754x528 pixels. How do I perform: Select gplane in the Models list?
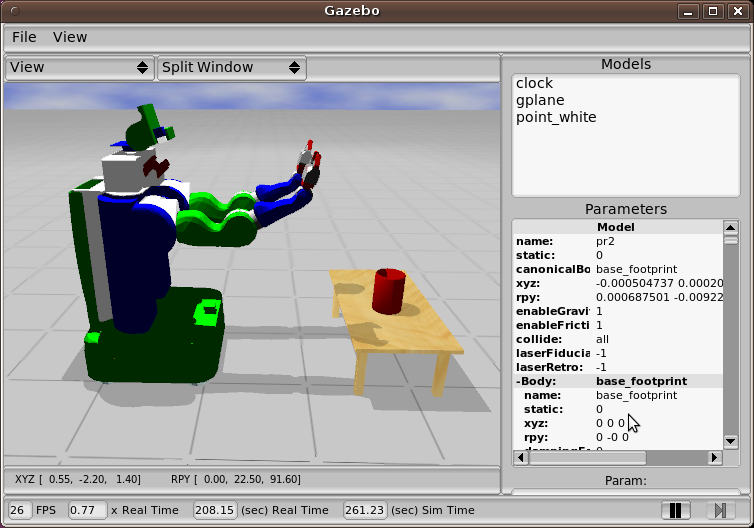[x=540, y=100]
